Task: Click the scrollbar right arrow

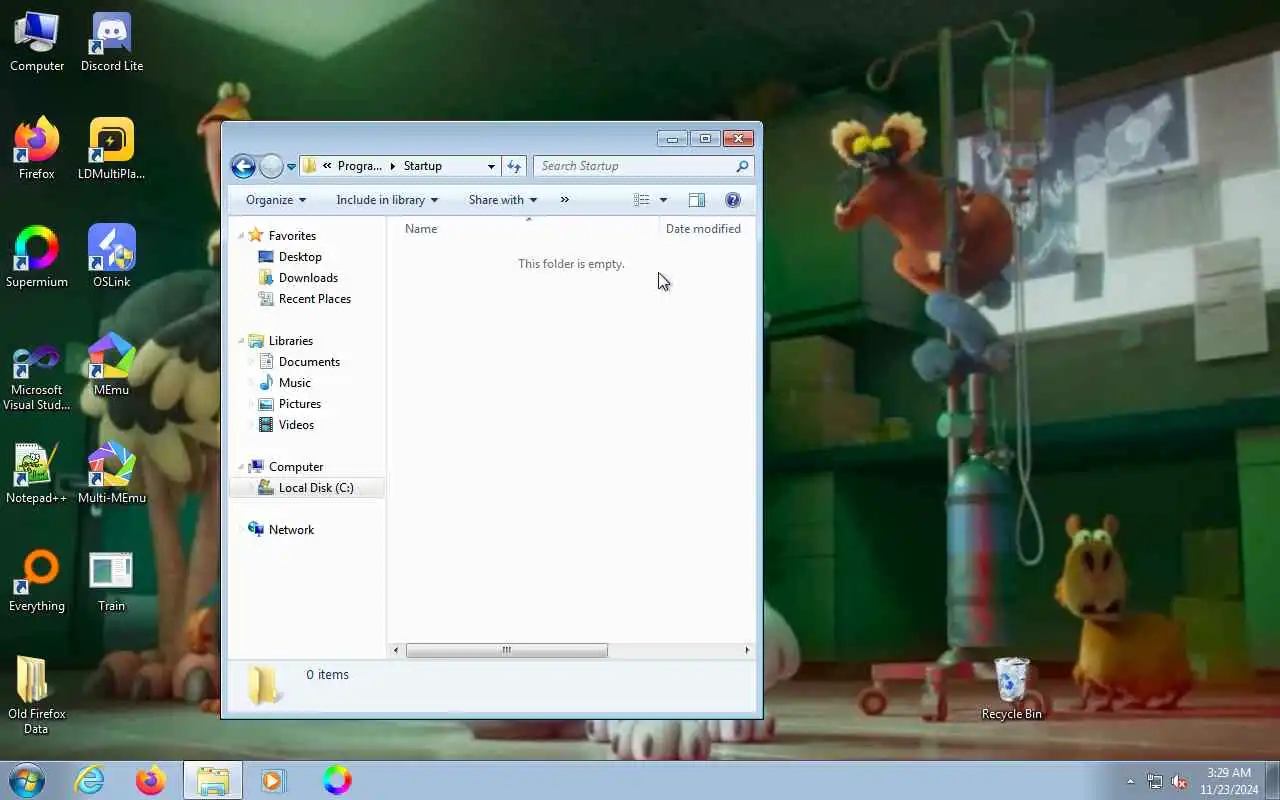Action: click(747, 650)
